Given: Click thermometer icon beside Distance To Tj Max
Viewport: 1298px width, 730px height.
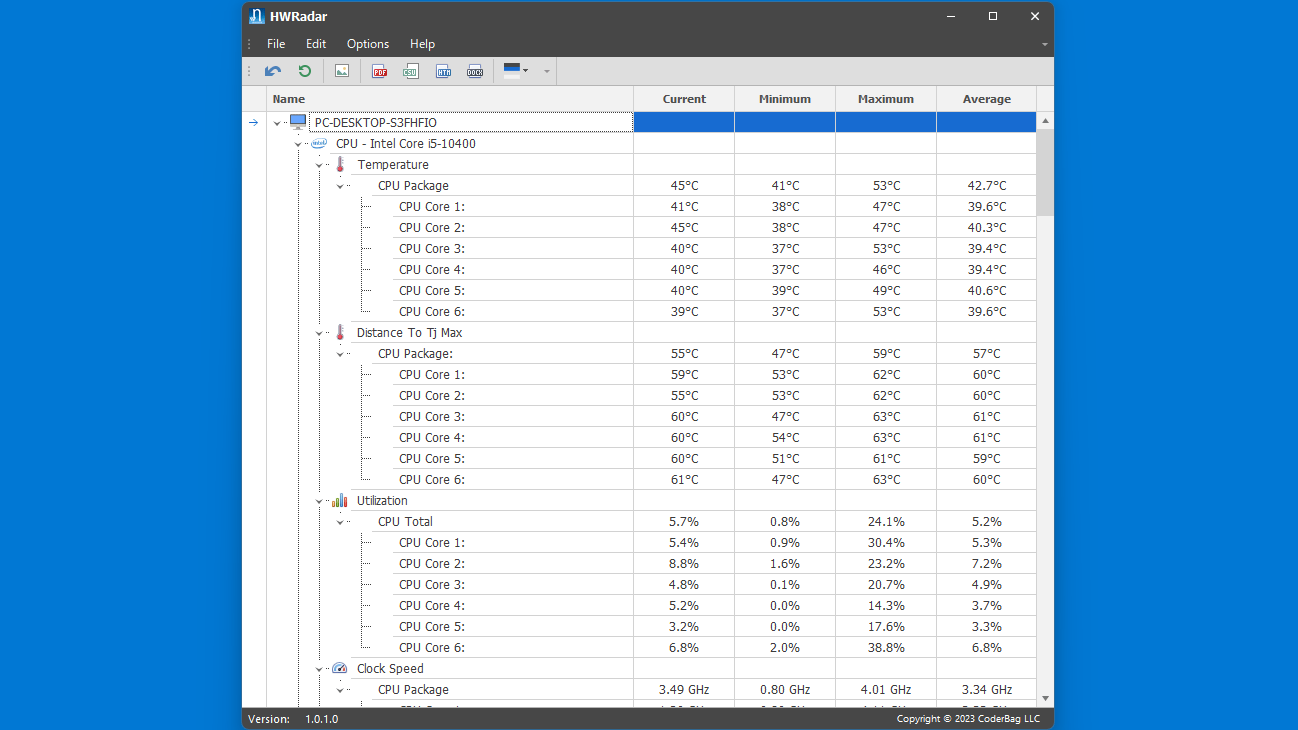Looking at the screenshot, I should tap(340, 332).
